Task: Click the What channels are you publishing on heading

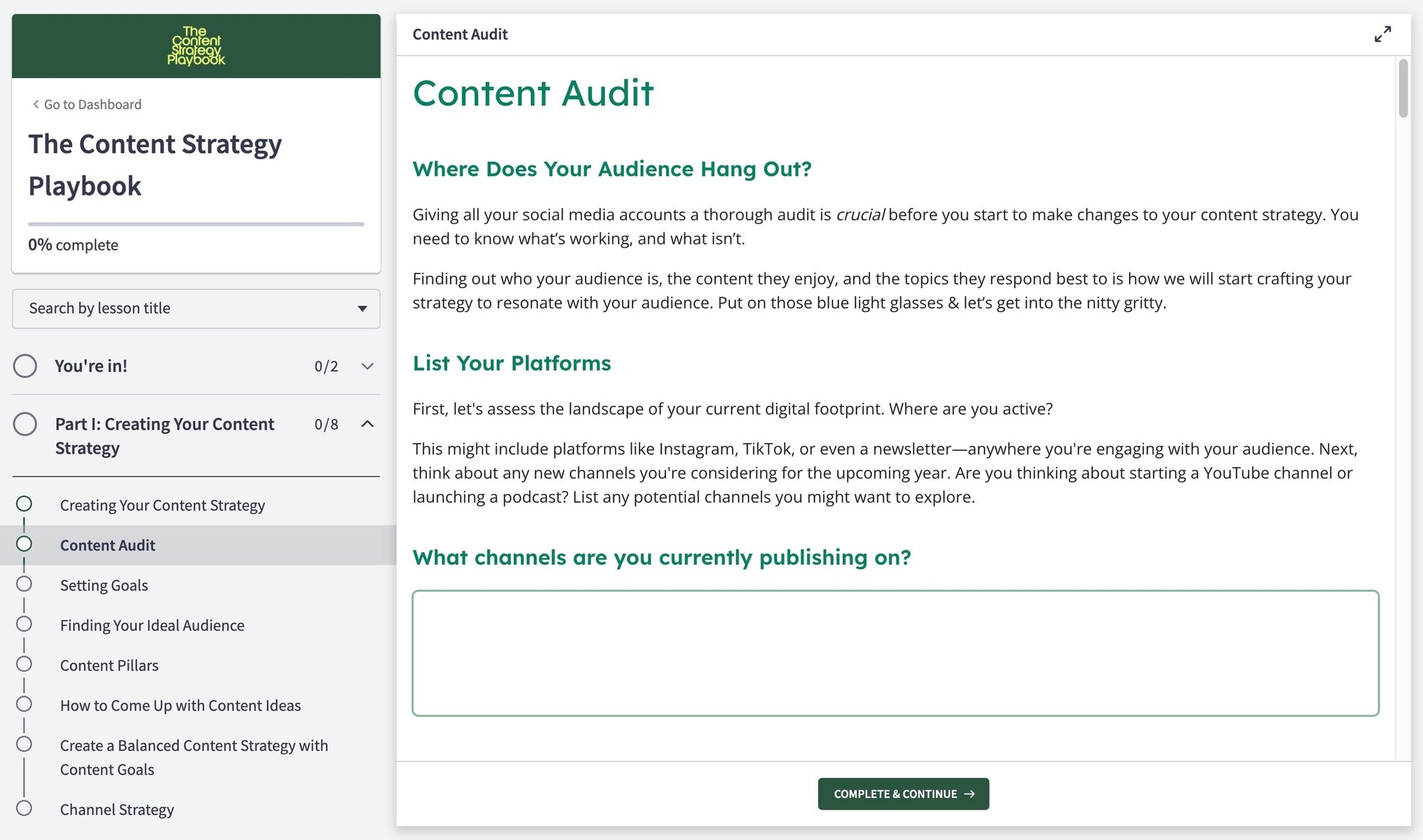Action: [662, 558]
